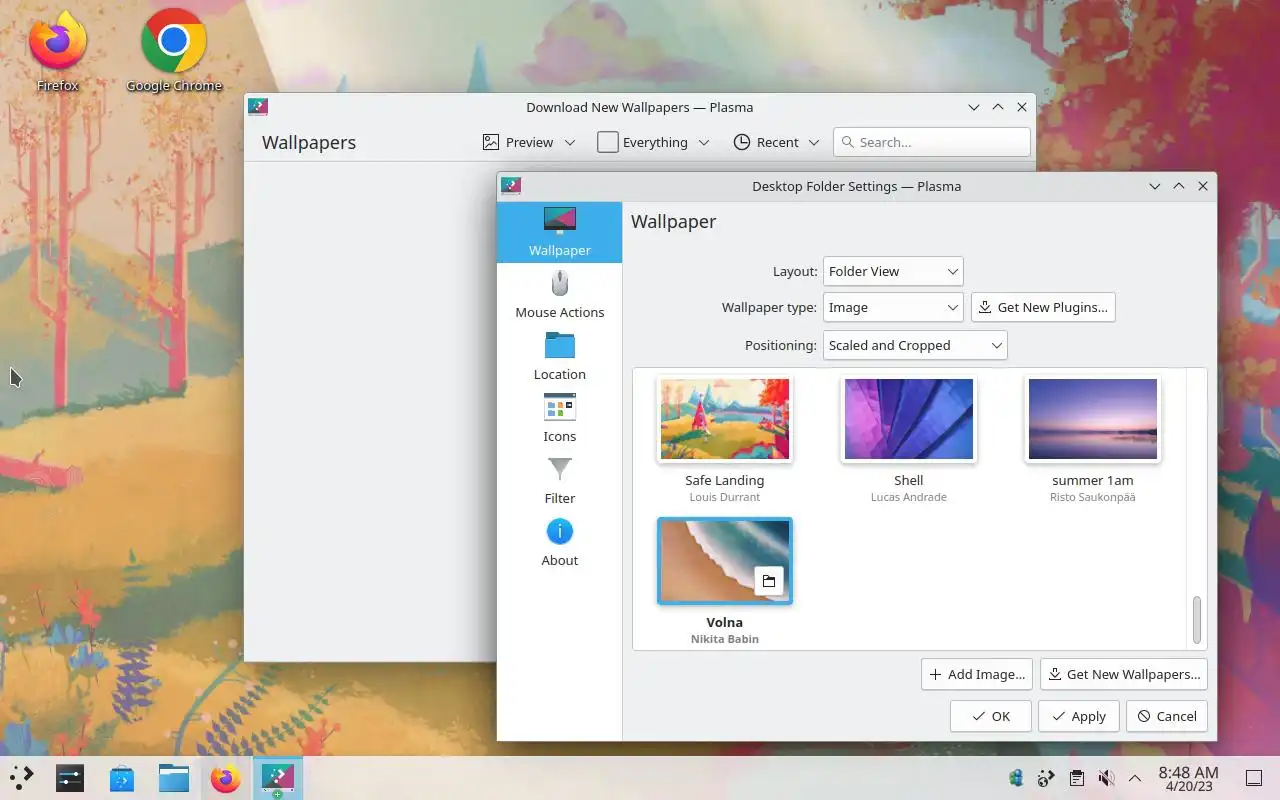
Task: Open the Location settings page
Action: [x=559, y=357]
